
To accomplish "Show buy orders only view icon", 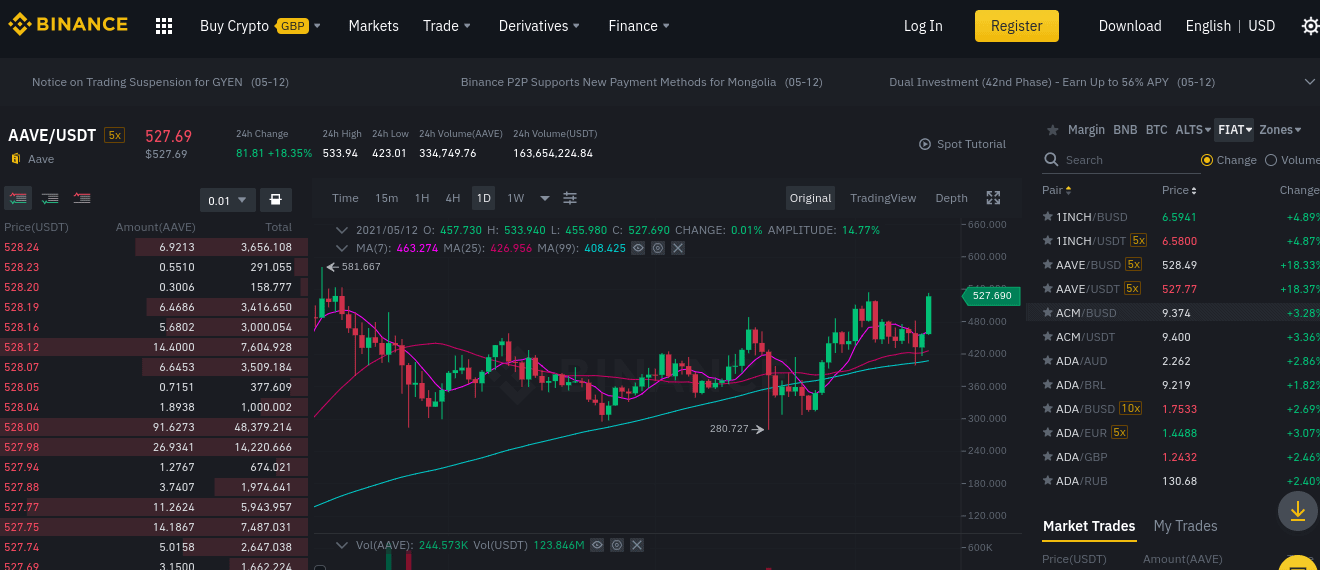I will point(50,199).
